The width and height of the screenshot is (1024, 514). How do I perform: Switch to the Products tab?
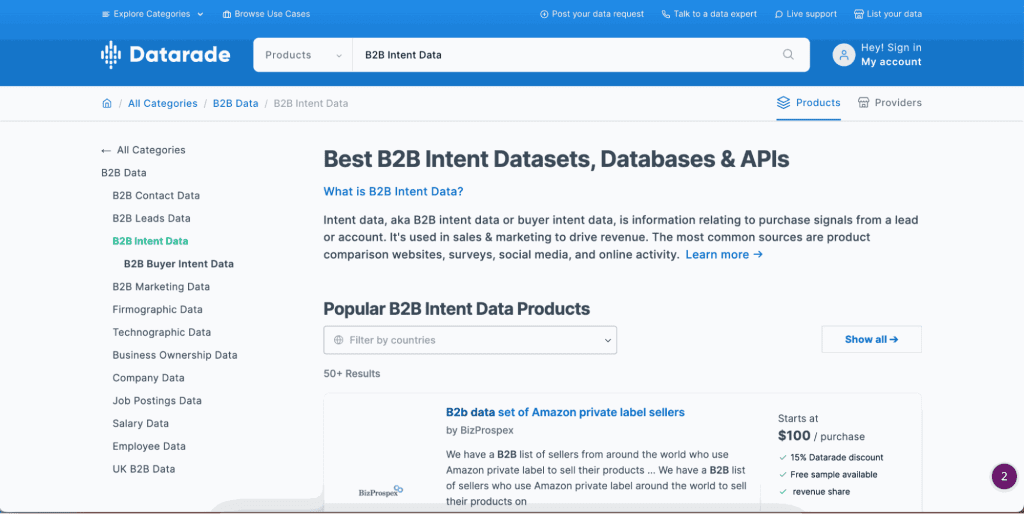tap(808, 103)
